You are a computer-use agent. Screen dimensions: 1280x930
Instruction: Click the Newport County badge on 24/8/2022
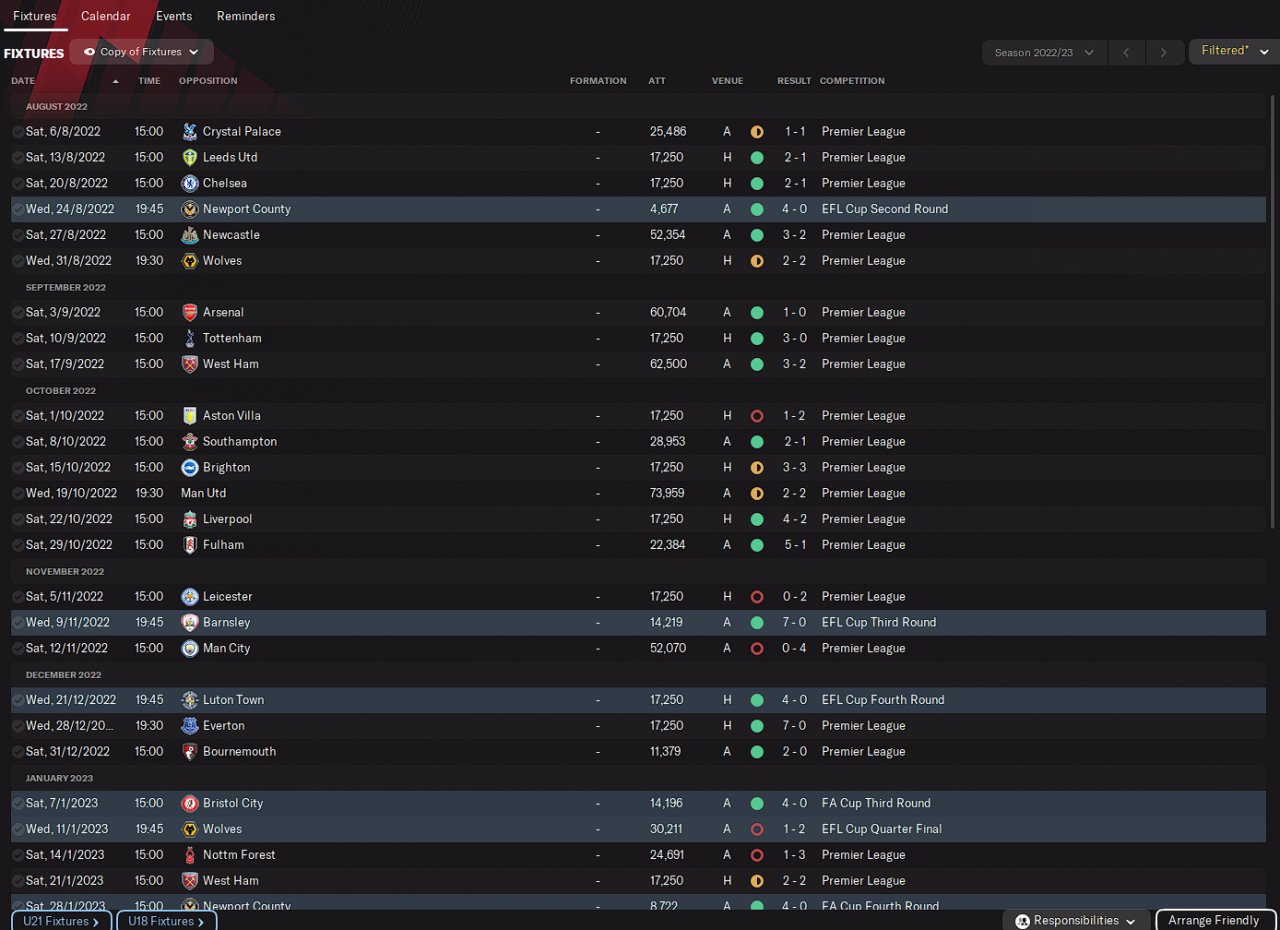pyautogui.click(x=190, y=209)
